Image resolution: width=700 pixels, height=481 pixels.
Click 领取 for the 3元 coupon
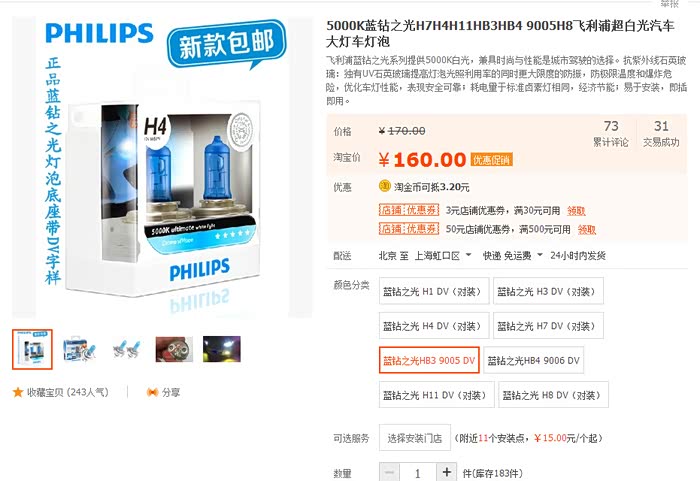pos(576,210)
